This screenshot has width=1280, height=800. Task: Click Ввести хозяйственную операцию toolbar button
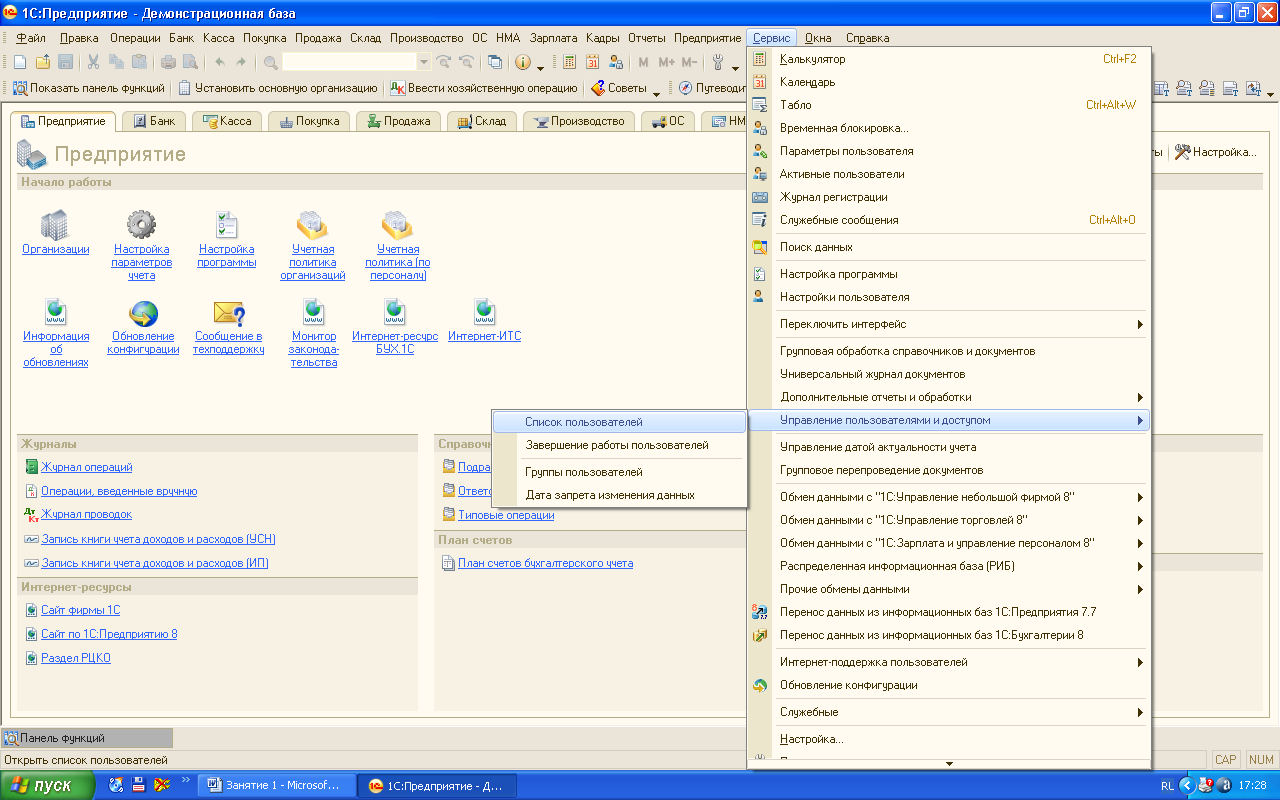[x=484, y=88]
